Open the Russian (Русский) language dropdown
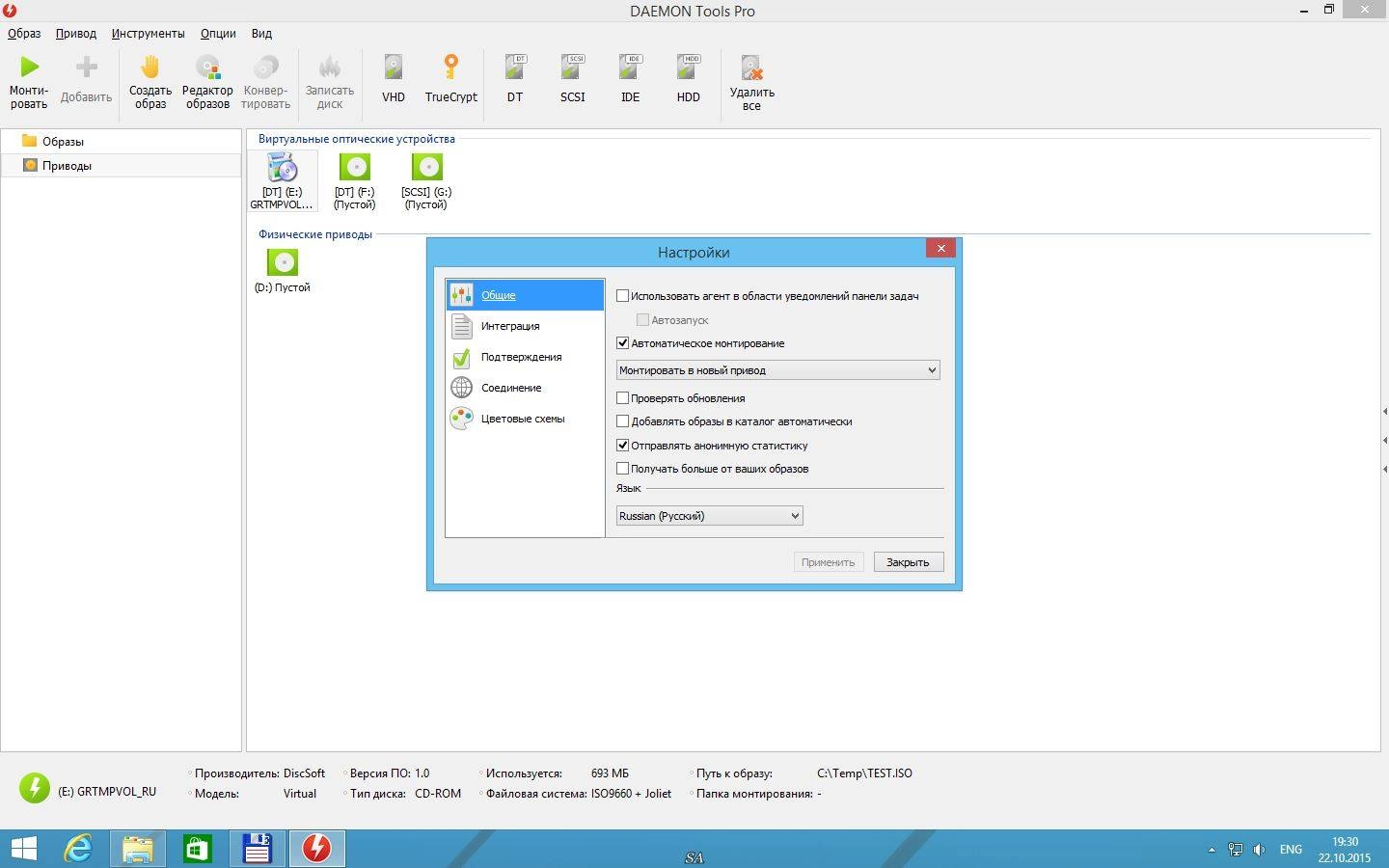 pyautogui.click(x=709, y=516)
